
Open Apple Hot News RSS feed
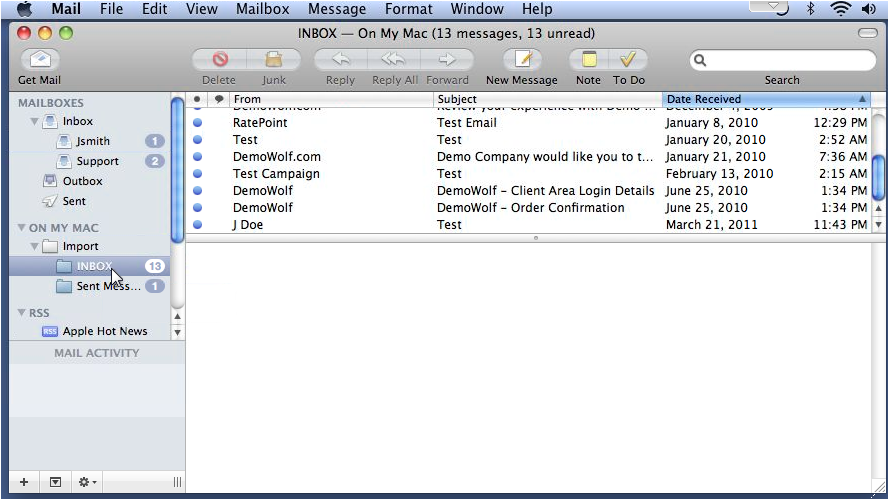[105, 331]
